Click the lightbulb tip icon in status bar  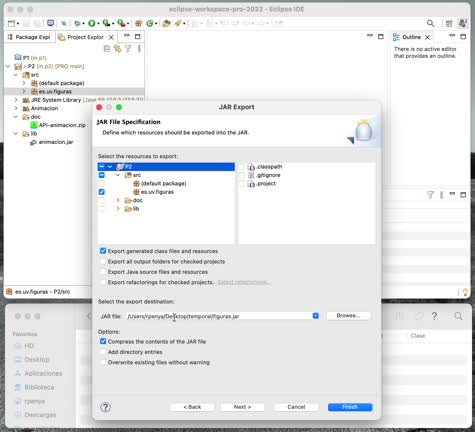[465, 292]
